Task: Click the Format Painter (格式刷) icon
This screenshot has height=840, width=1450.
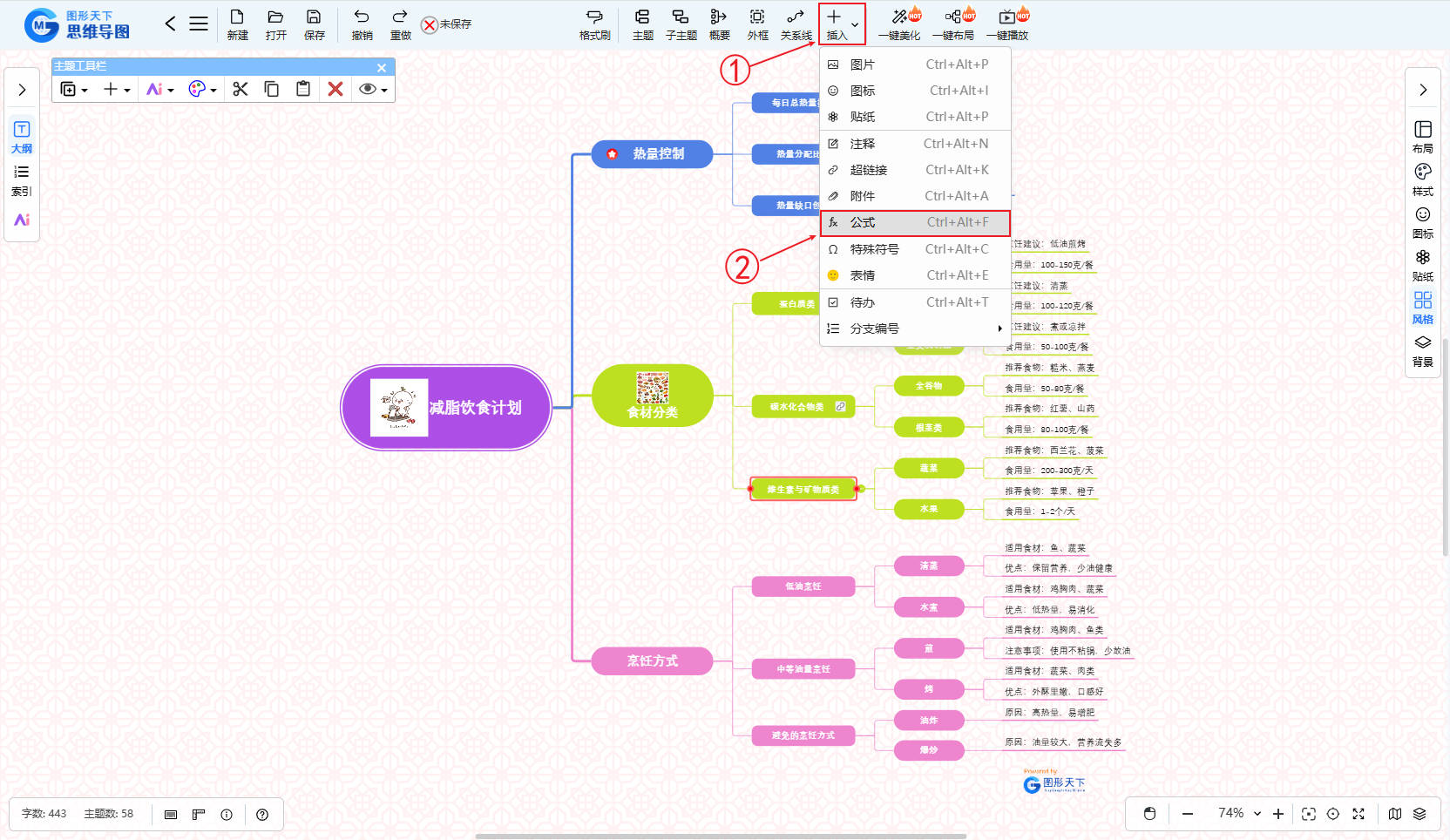Action: point(594,24)
